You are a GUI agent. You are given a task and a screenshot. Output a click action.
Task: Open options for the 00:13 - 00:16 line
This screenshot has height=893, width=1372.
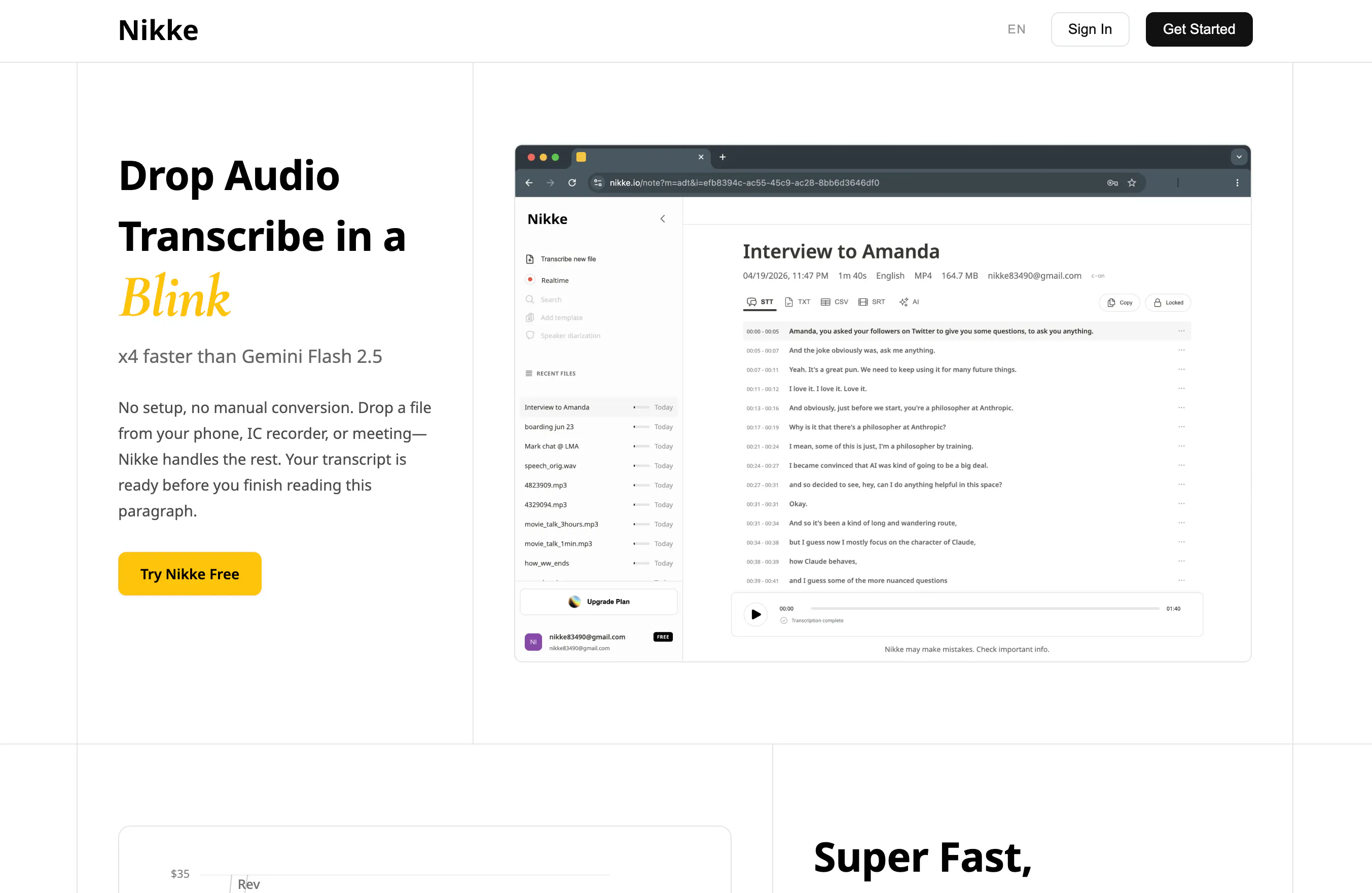click(1181, 407)
